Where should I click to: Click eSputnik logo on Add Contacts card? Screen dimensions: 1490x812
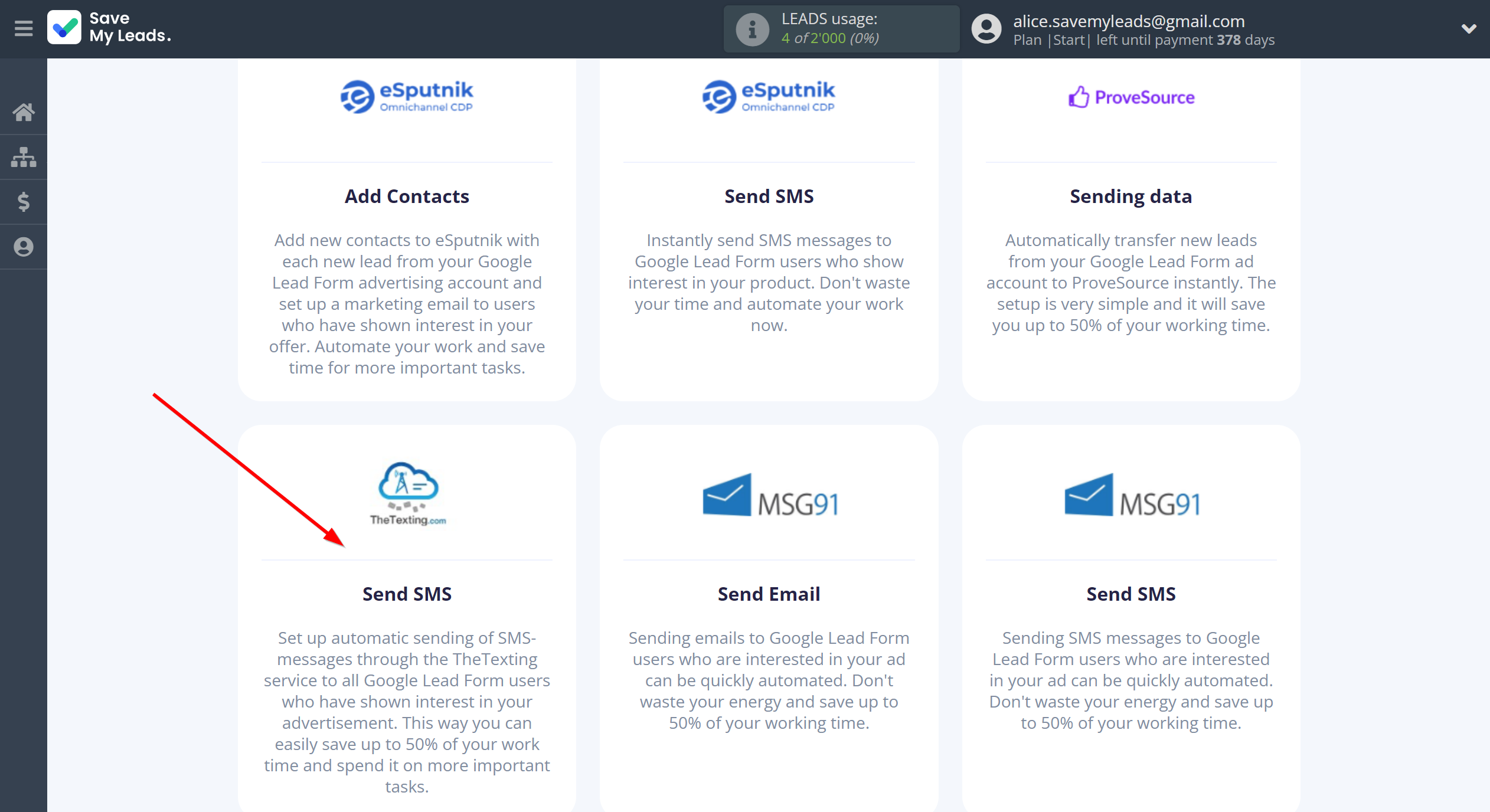[x=407, y=97]
